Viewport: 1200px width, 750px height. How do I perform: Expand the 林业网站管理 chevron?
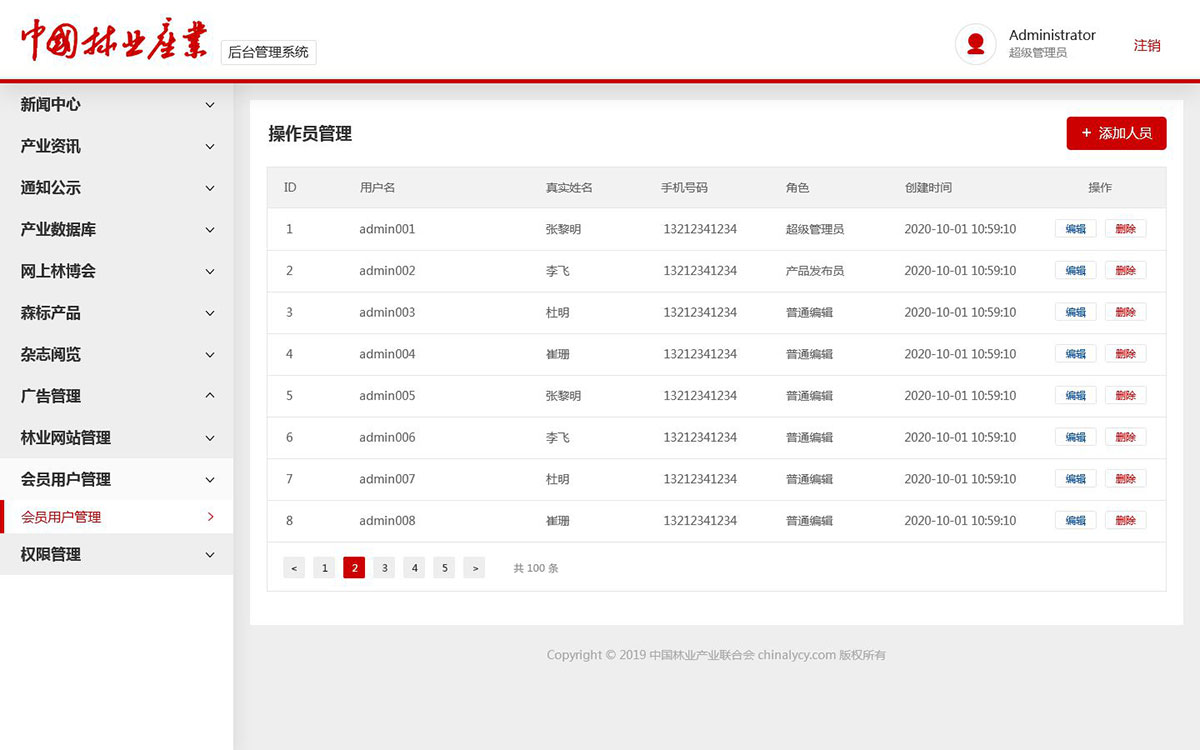(x=210, y=438)
